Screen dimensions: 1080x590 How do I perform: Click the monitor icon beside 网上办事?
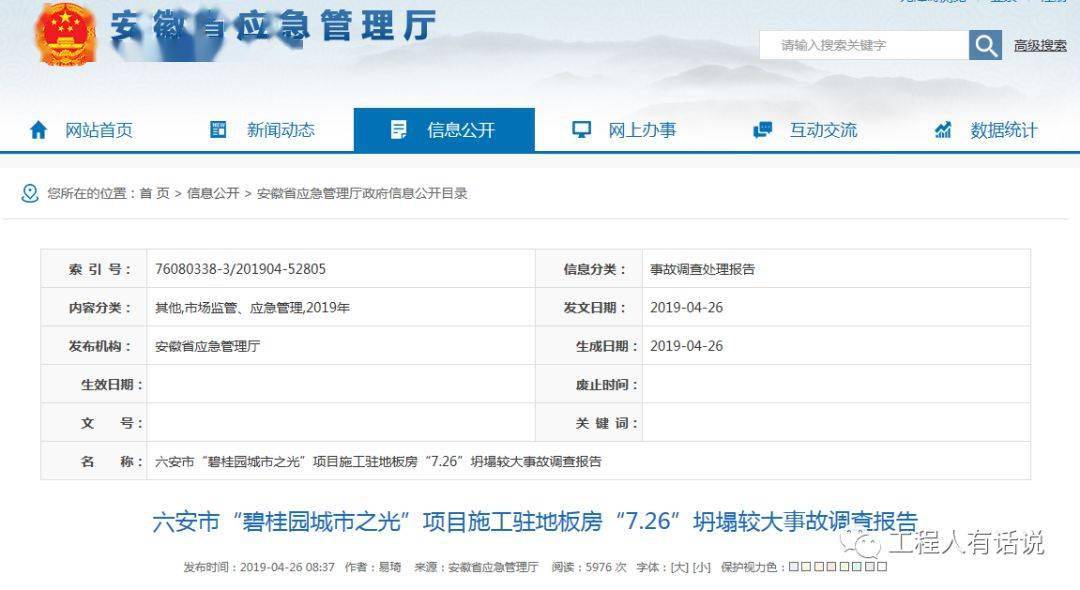click(x=581, y=130)
